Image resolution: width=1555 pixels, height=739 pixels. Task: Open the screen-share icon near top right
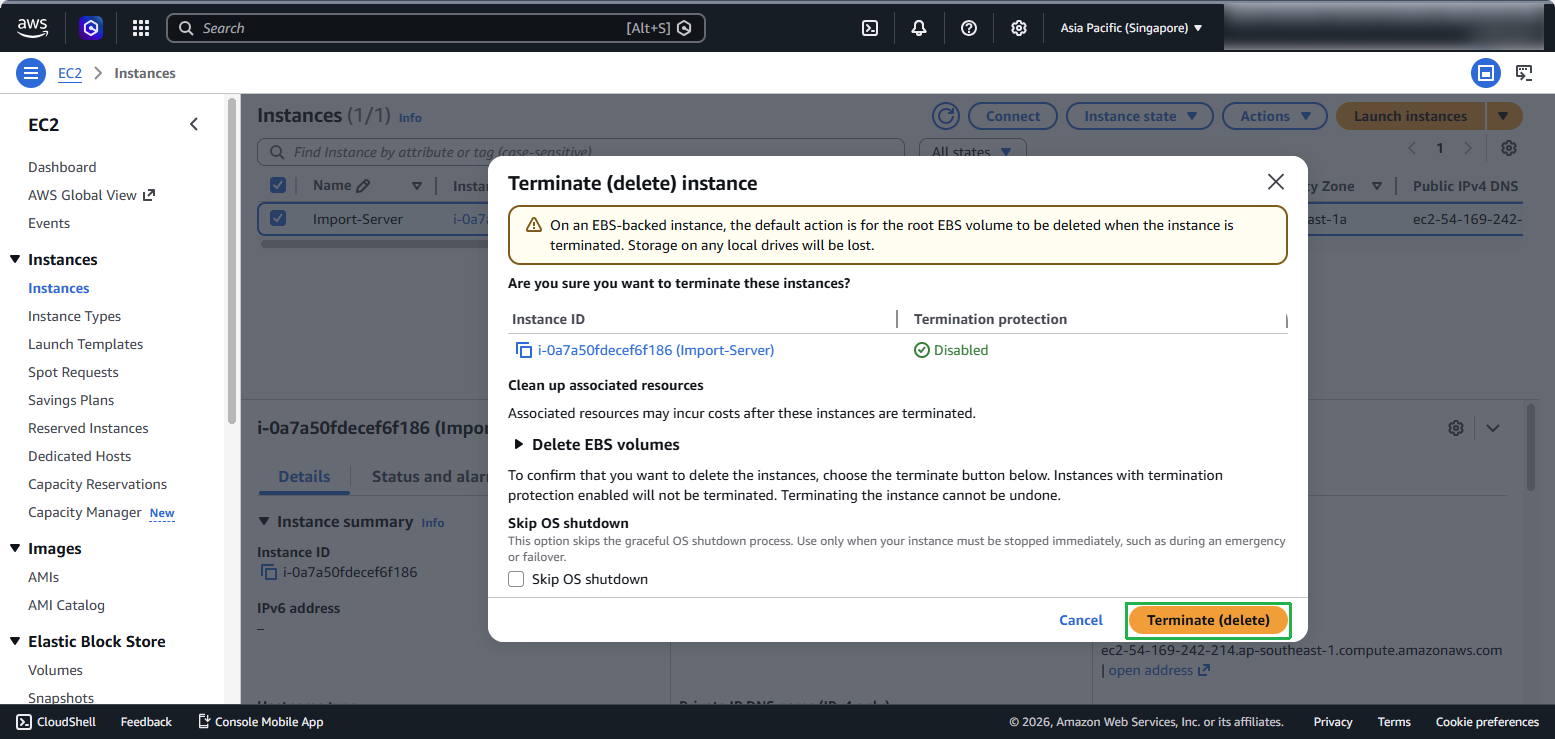pyautogui.click(x=1524, y=73)
